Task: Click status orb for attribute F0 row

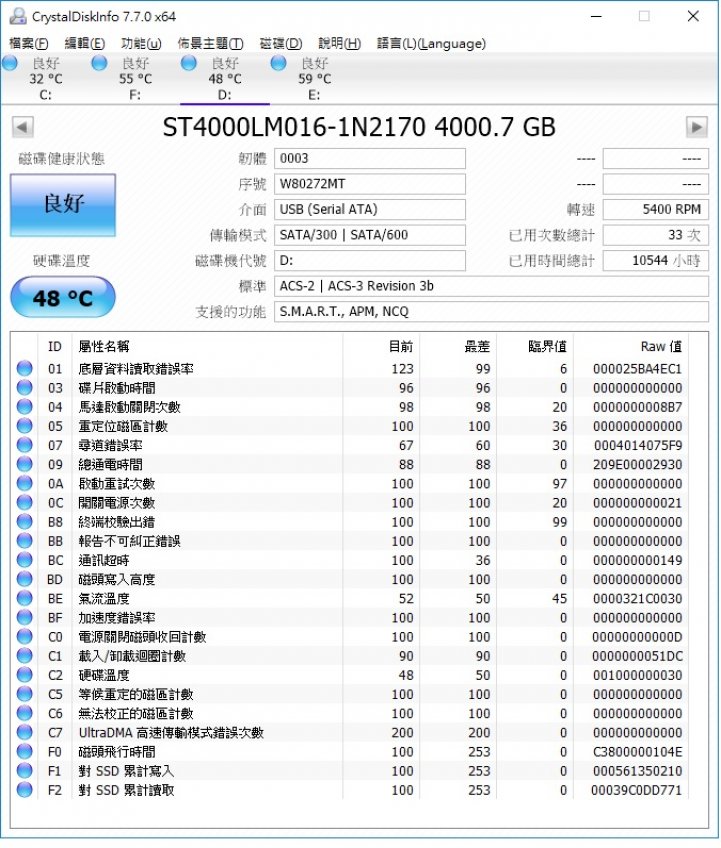Action: (x=24, y=752)
